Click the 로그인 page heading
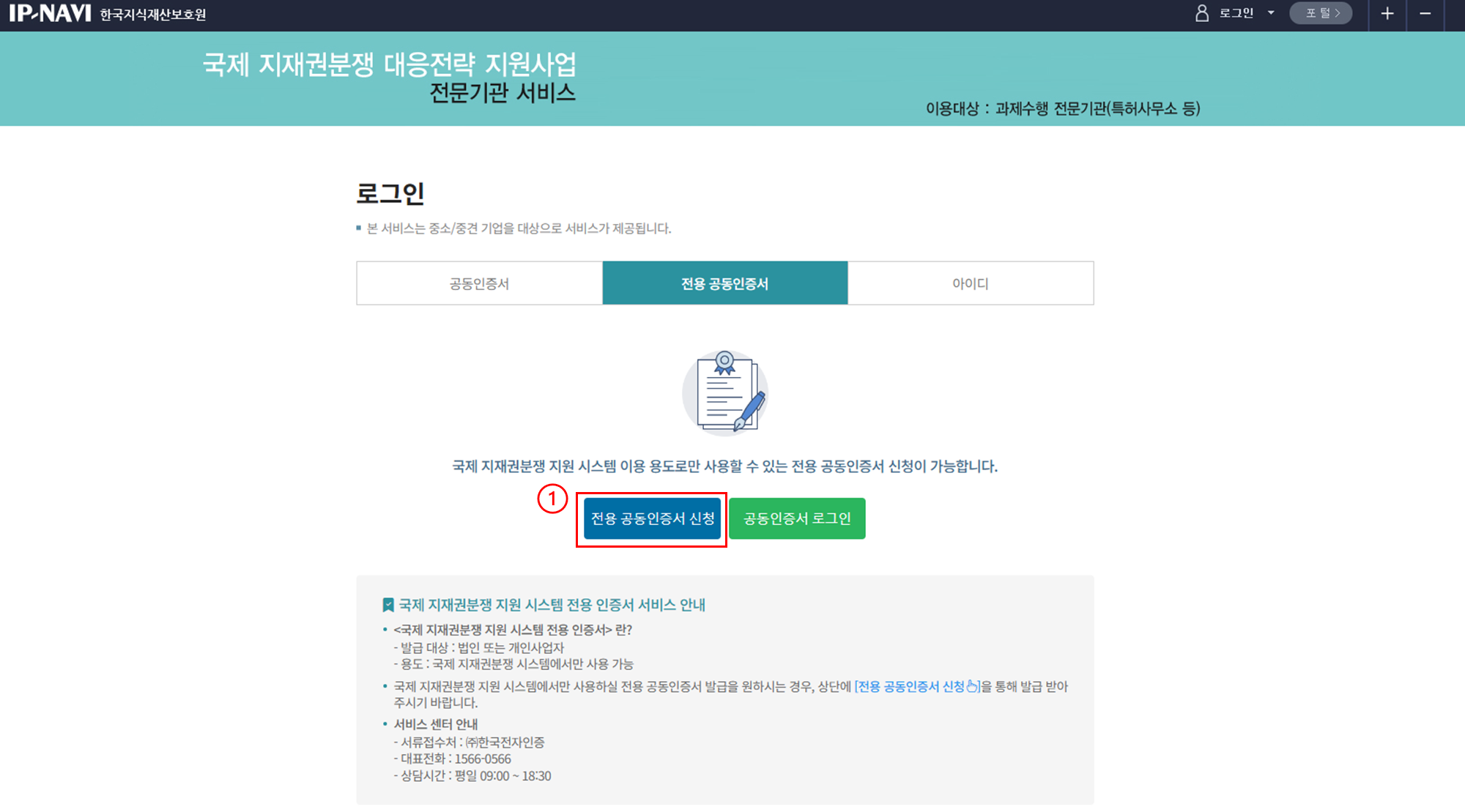The image size is (1465, 812). [x=390, y=193]
